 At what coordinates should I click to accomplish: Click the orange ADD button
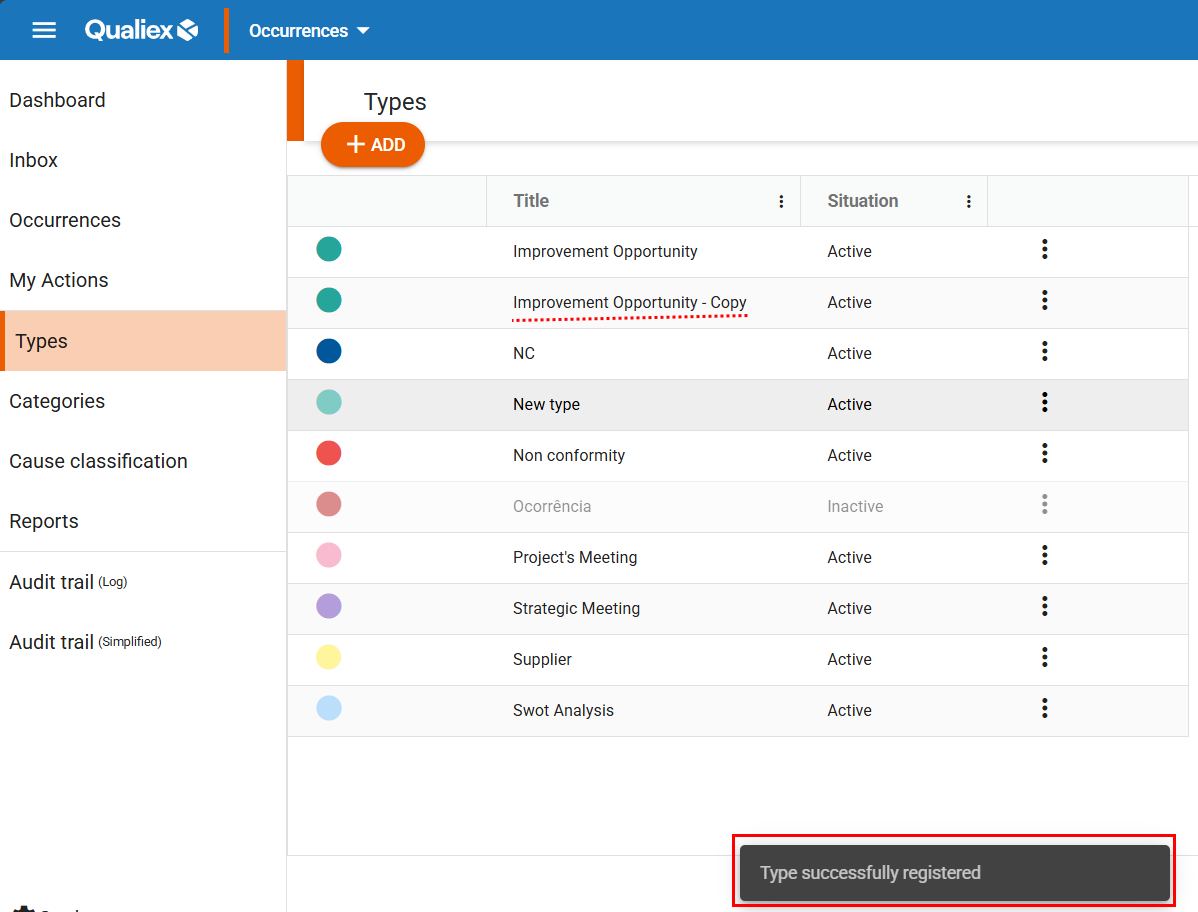(373, 145)
